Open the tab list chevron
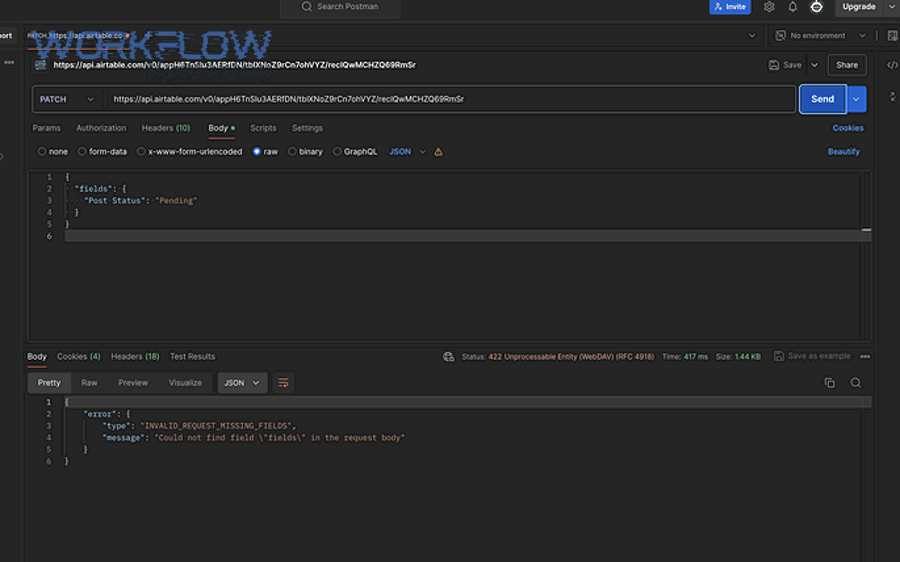Screen dimensions: 900x562 tap(751, 36)
